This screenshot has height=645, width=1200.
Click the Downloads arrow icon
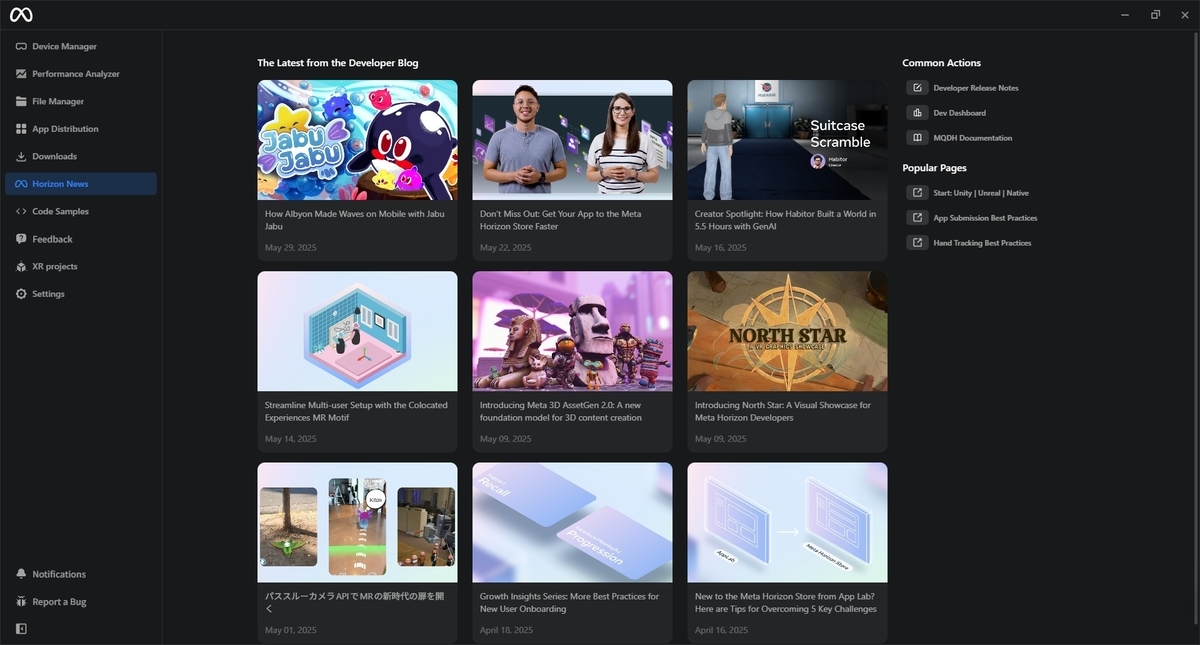21,157
